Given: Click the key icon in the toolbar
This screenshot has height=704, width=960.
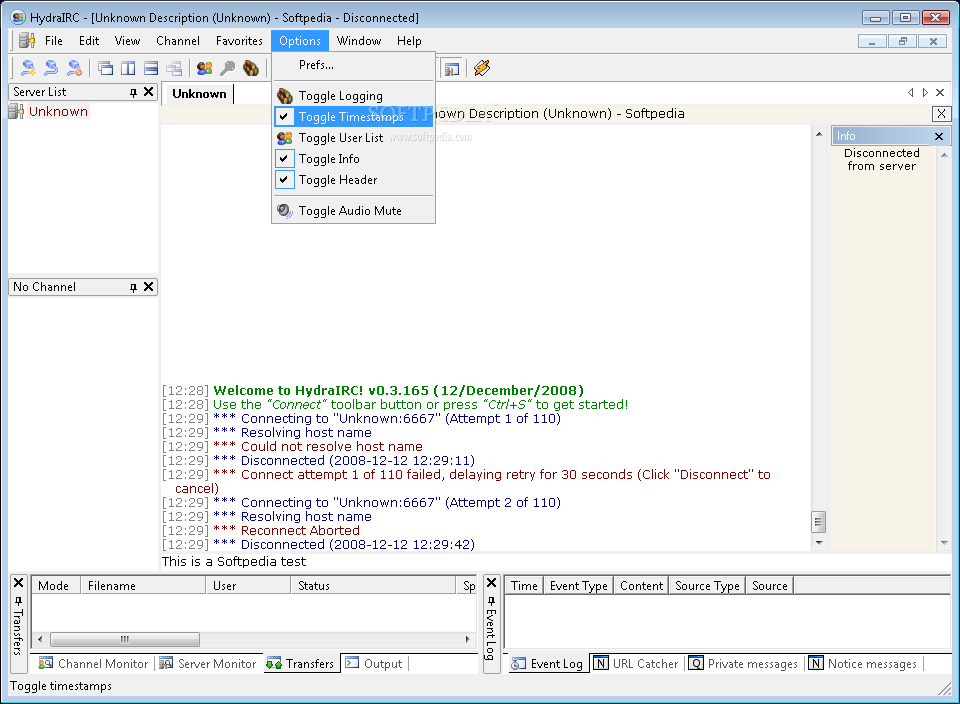Looking at the screenshot, I should (x=227, y=68).
